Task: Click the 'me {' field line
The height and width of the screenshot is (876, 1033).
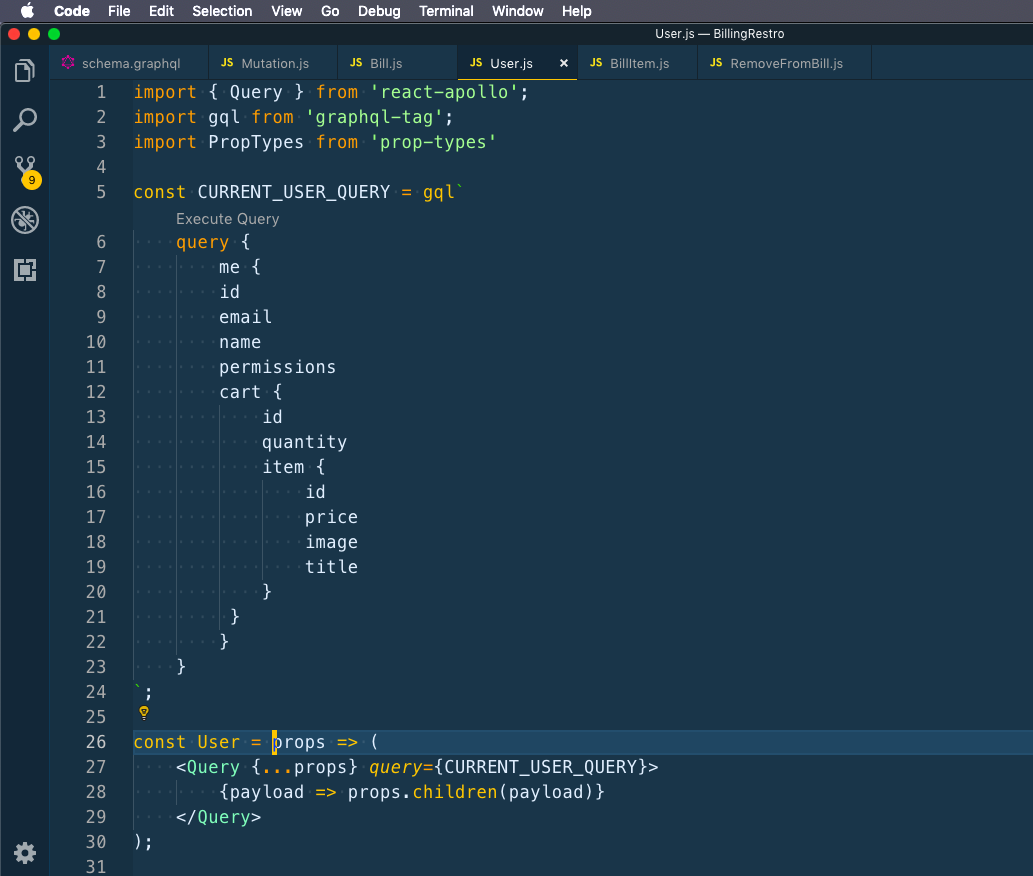Action: (x=240, y=267)
